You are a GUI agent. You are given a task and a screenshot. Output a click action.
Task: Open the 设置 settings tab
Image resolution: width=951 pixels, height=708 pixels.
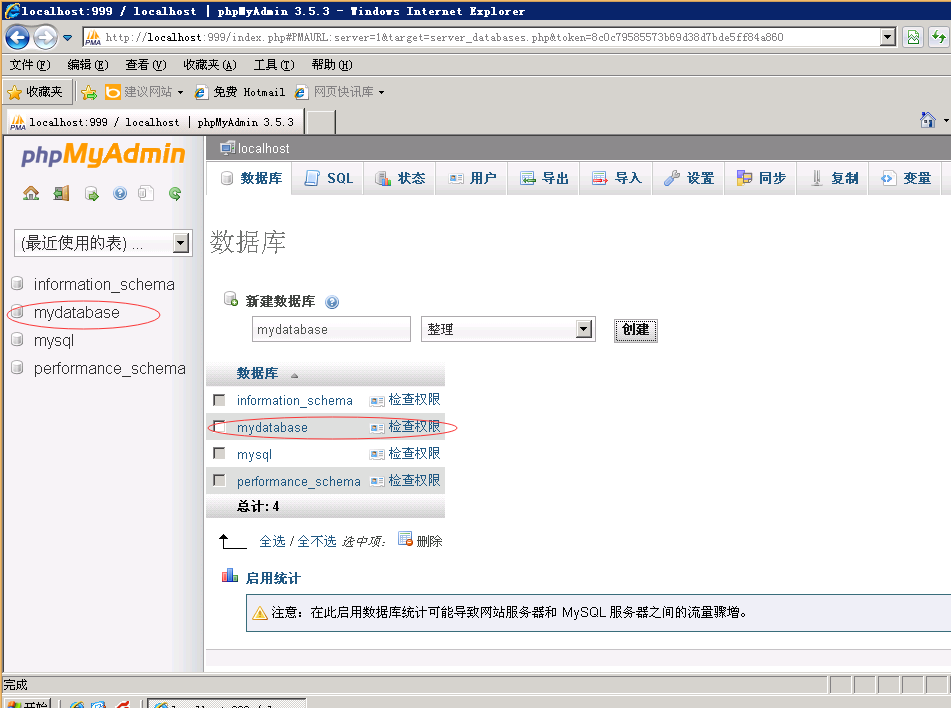click(688, 178)
